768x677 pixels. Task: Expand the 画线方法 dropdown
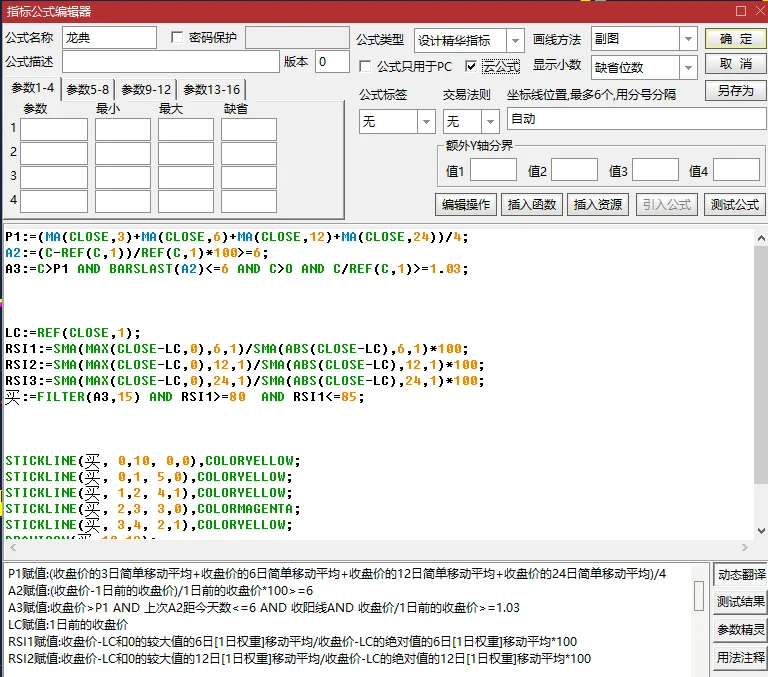click(688, 39)
